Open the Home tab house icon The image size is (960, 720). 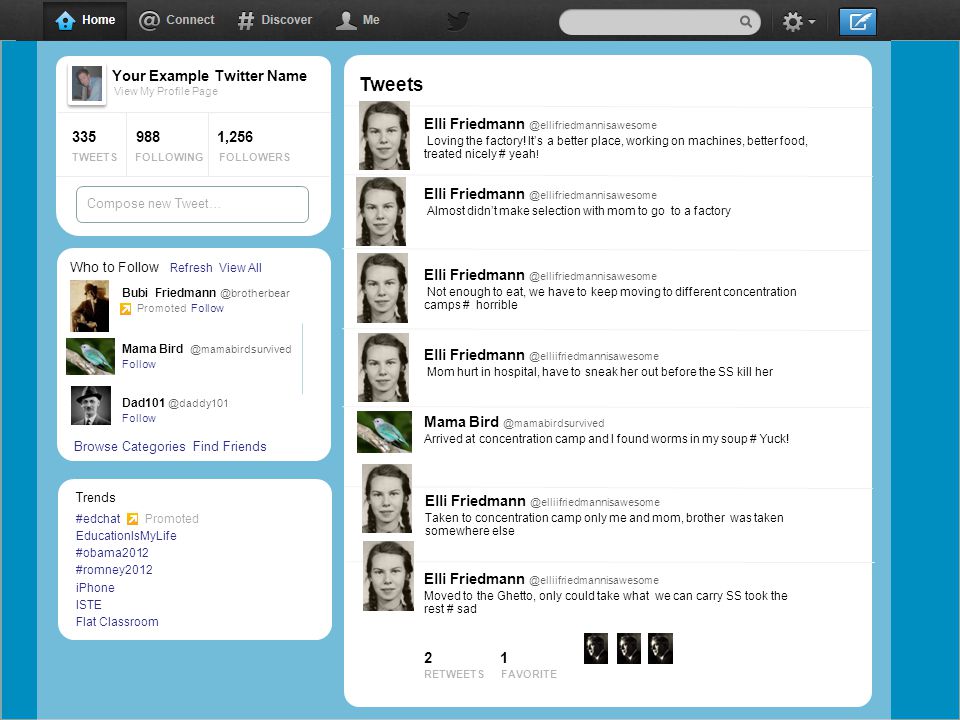click(65, 20)
